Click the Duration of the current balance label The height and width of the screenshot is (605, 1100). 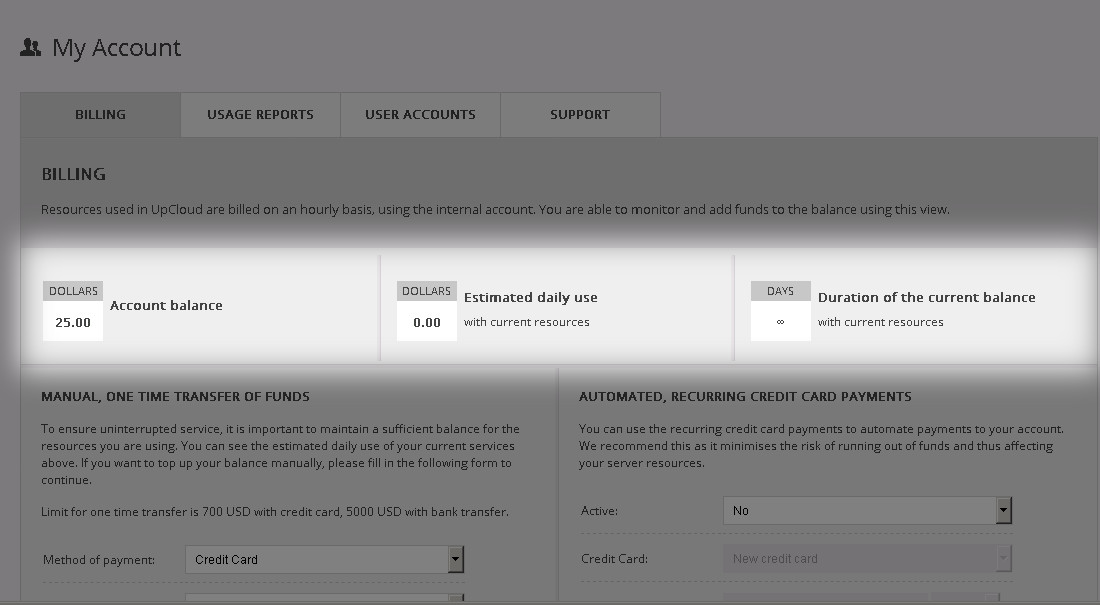click(x=926, y=298)
